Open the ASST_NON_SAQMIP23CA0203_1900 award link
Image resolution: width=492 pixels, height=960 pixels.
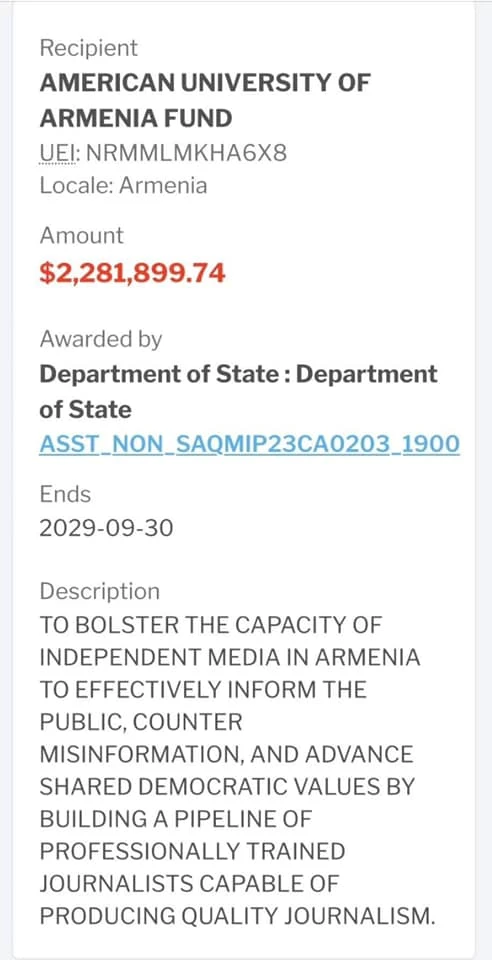250,444
